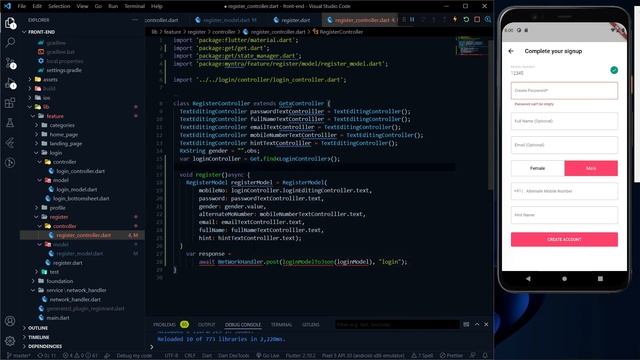
Task: Collapse the feature folder
Action: coord(55,116)
